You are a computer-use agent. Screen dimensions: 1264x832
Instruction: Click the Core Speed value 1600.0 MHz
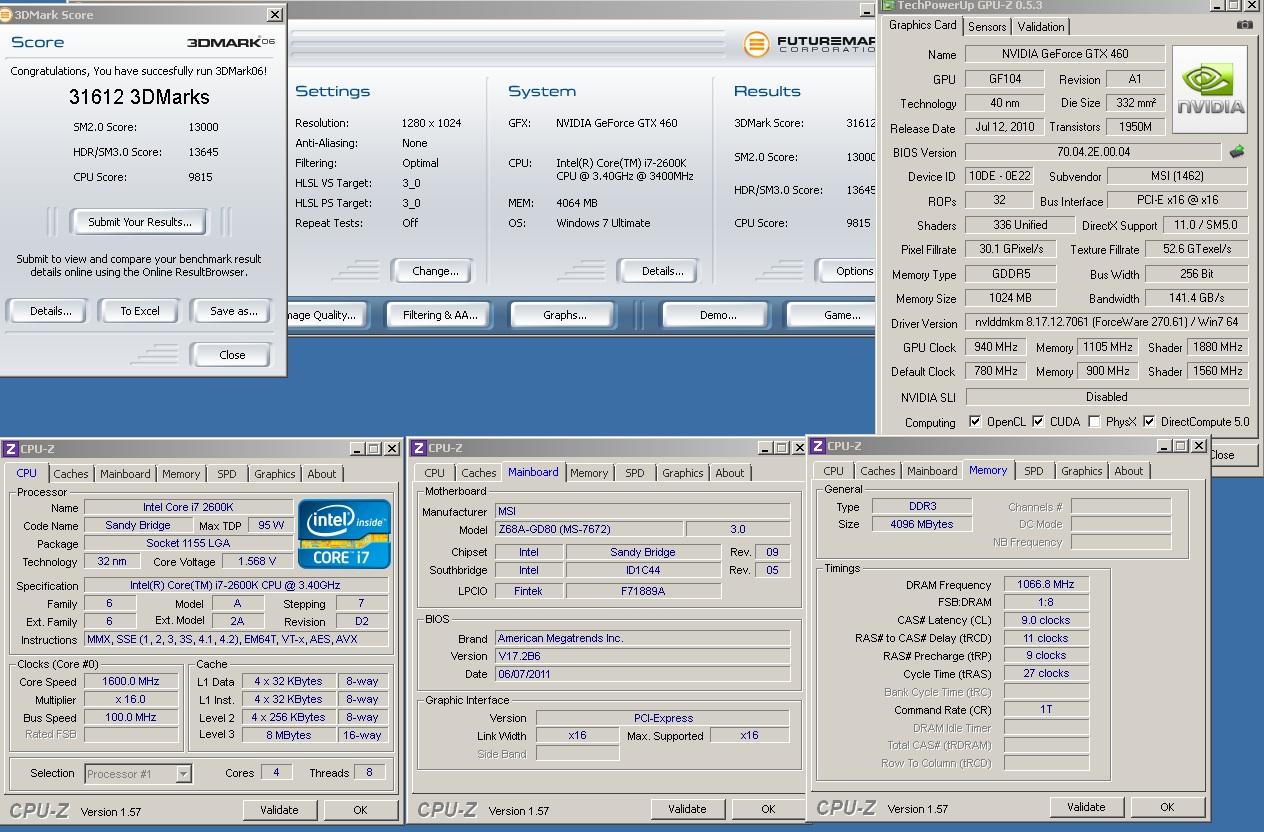(131, 681)
